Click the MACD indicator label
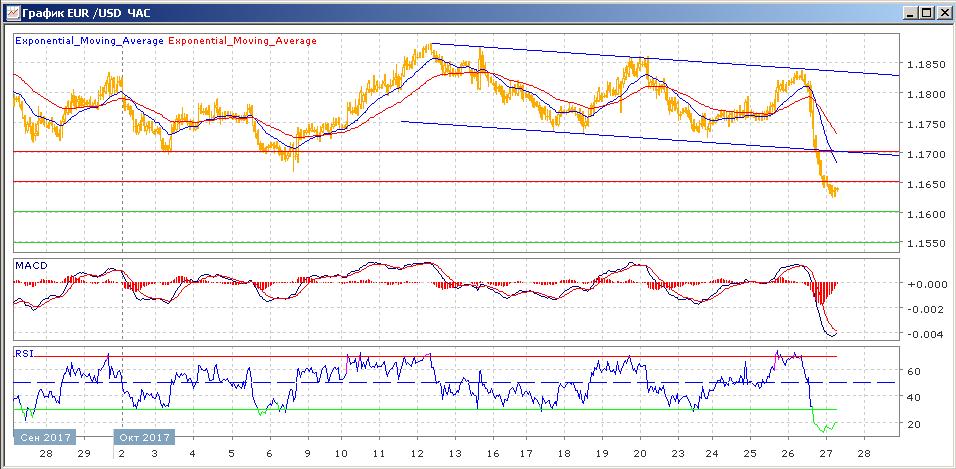Image resolution: width=956 pixels, height=469 pixels. click(29, 266)
